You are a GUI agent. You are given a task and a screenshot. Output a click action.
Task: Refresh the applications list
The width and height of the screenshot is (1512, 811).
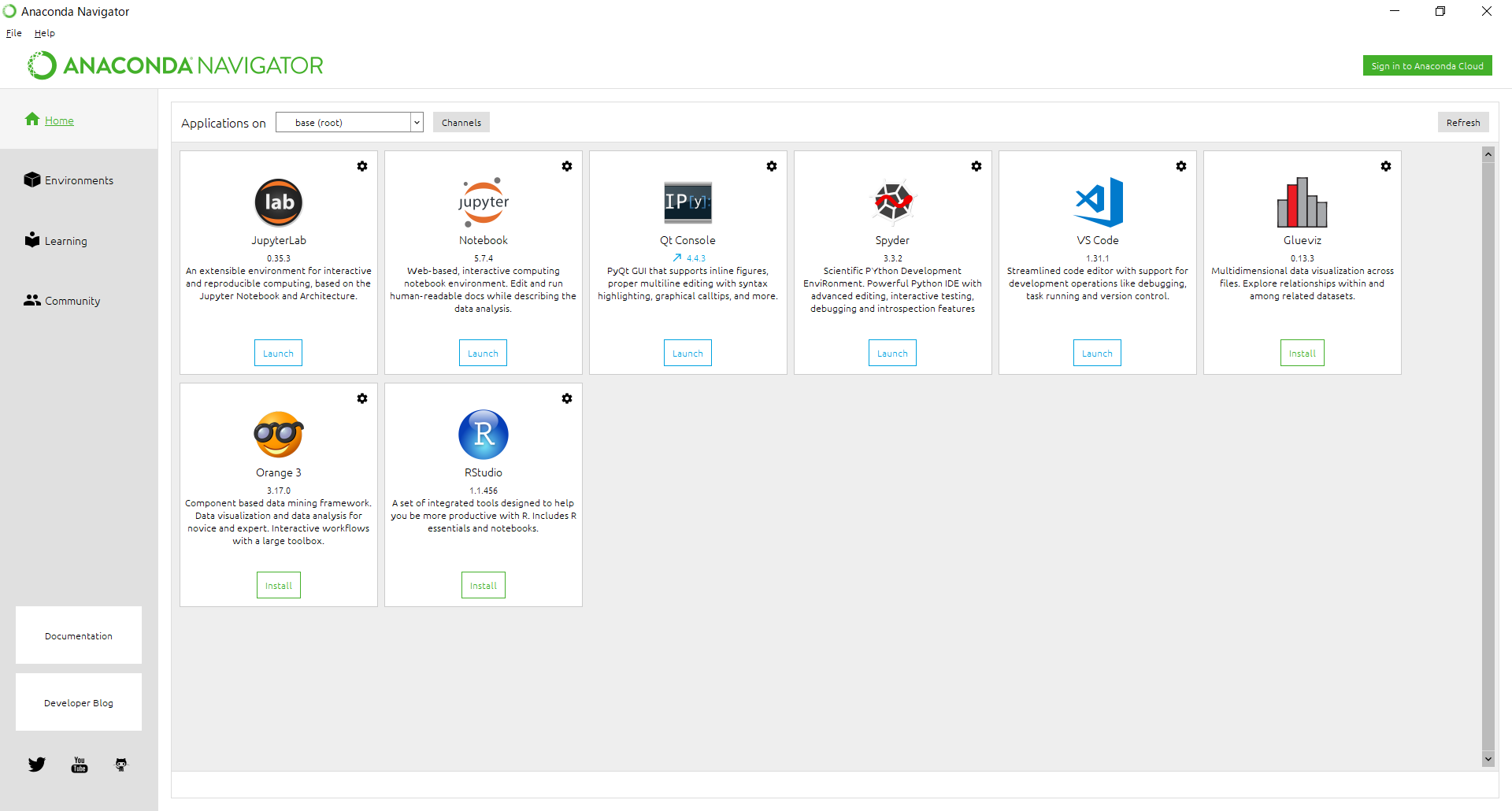click(1463, 122)
